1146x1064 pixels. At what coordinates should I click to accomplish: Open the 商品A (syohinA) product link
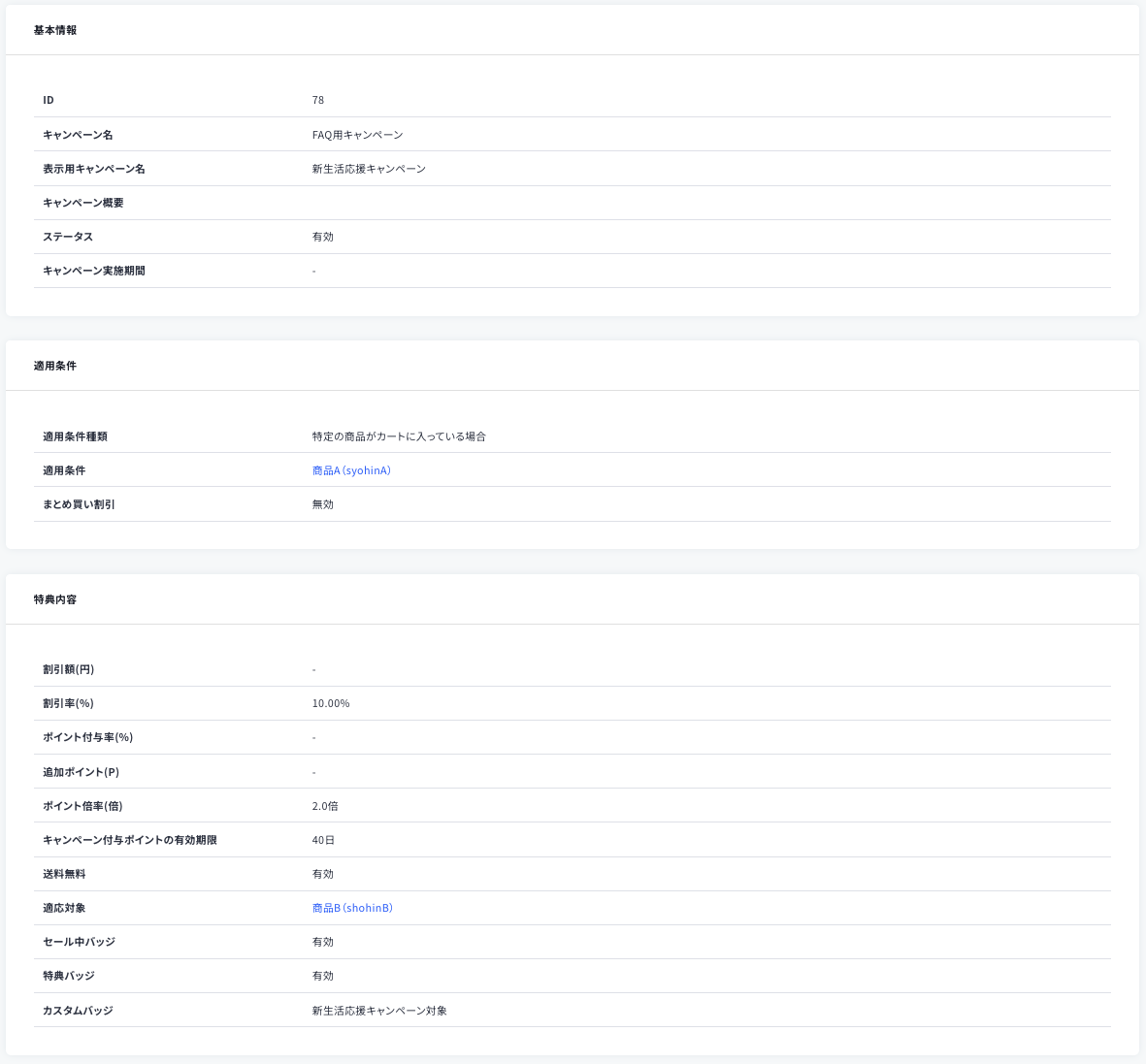point(351,470)
